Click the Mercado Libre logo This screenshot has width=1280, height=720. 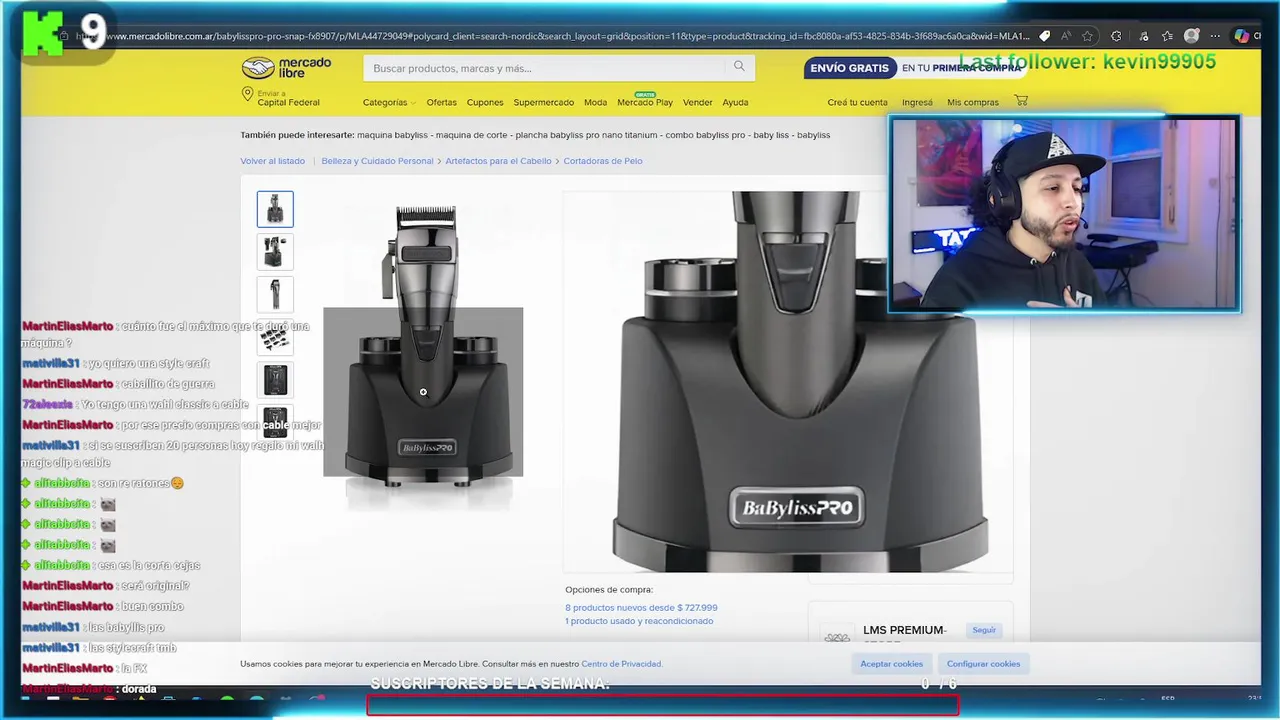coord(286,68)
